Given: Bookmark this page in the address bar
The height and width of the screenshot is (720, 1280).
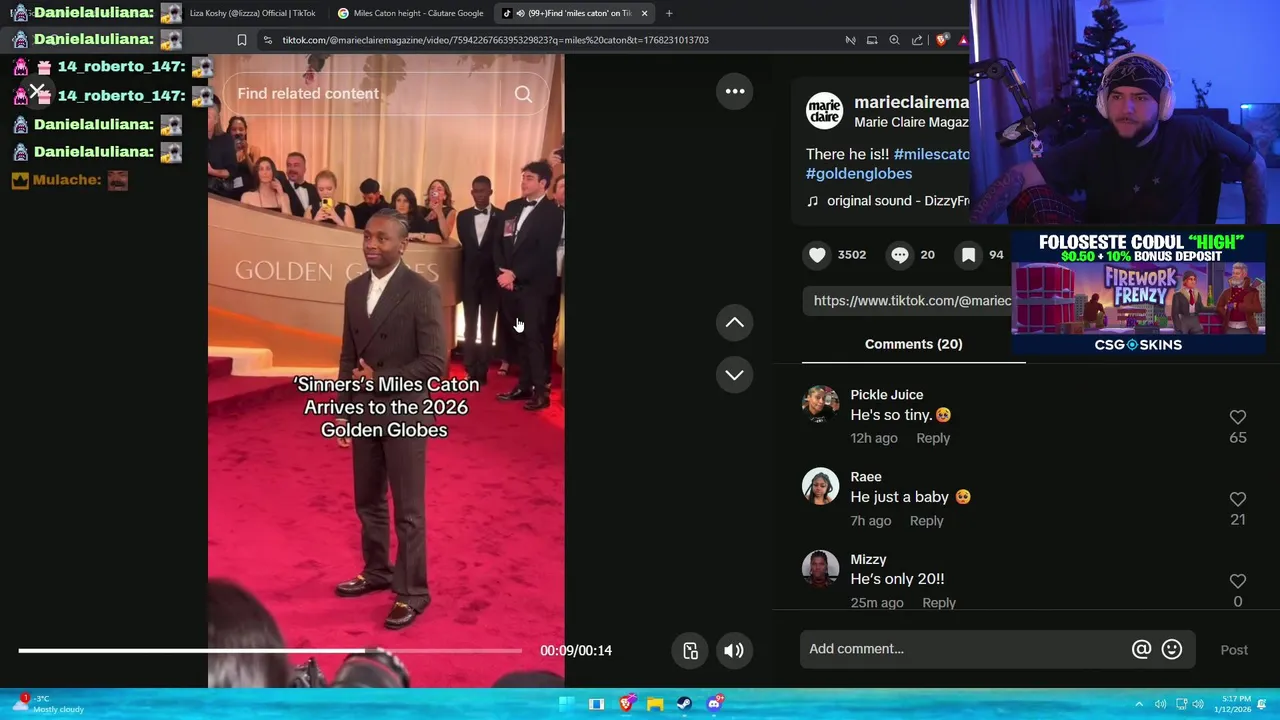Looking at the screenshot, I should (x=242, y=40).
